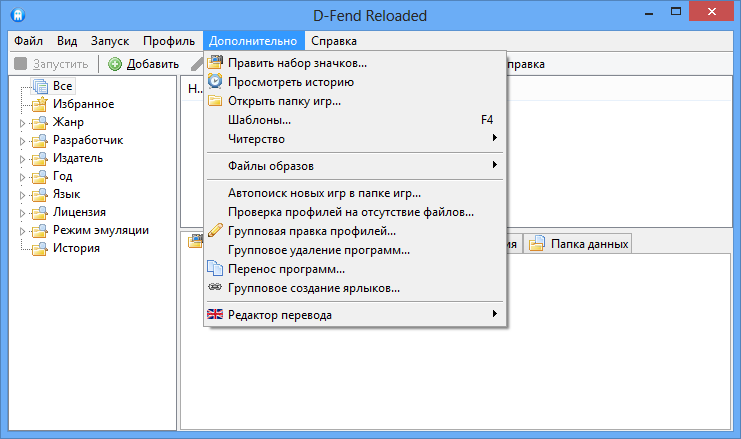Viewport: 741px width, 439px height.
Task: Open the Справка menu
Action: [x=333, y=41]
